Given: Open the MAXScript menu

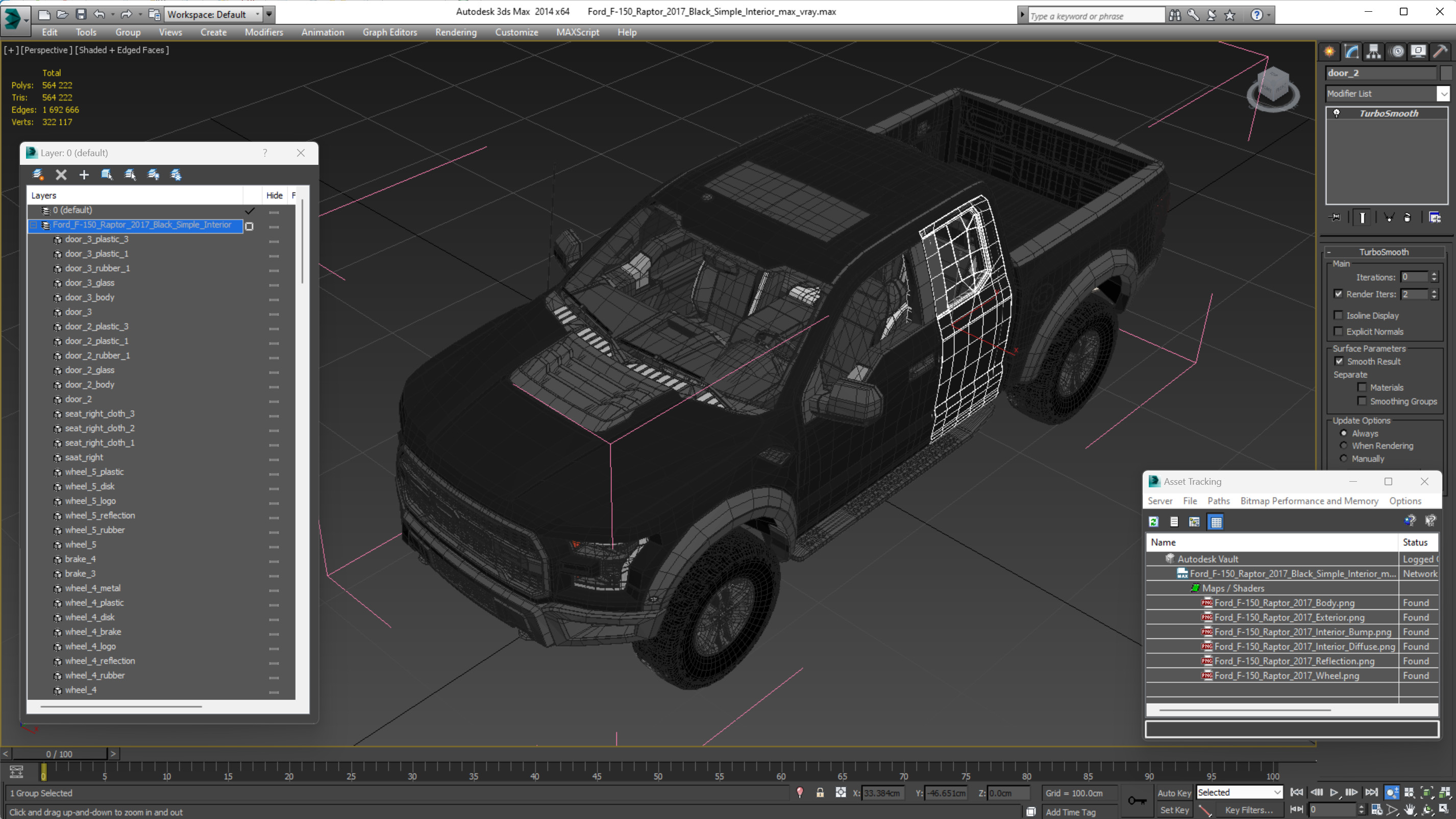Looking at the screenshot, I should 577,32.
